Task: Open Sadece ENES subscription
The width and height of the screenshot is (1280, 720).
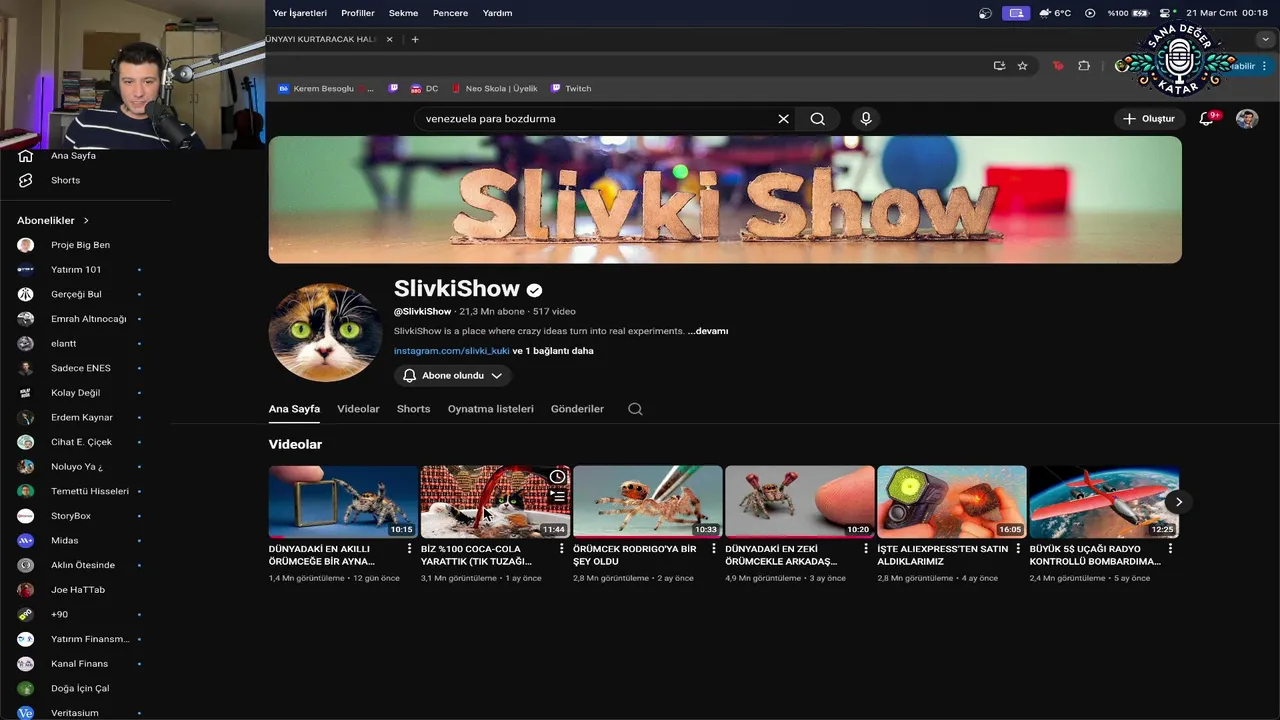Action: tap(80, 368)
